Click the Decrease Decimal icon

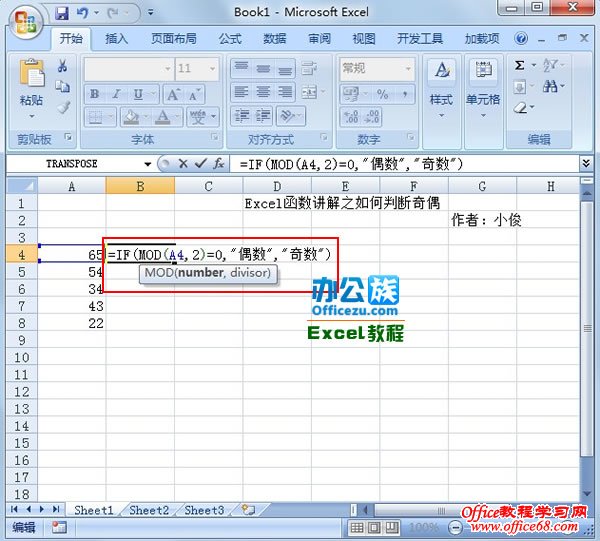[372, 117]
